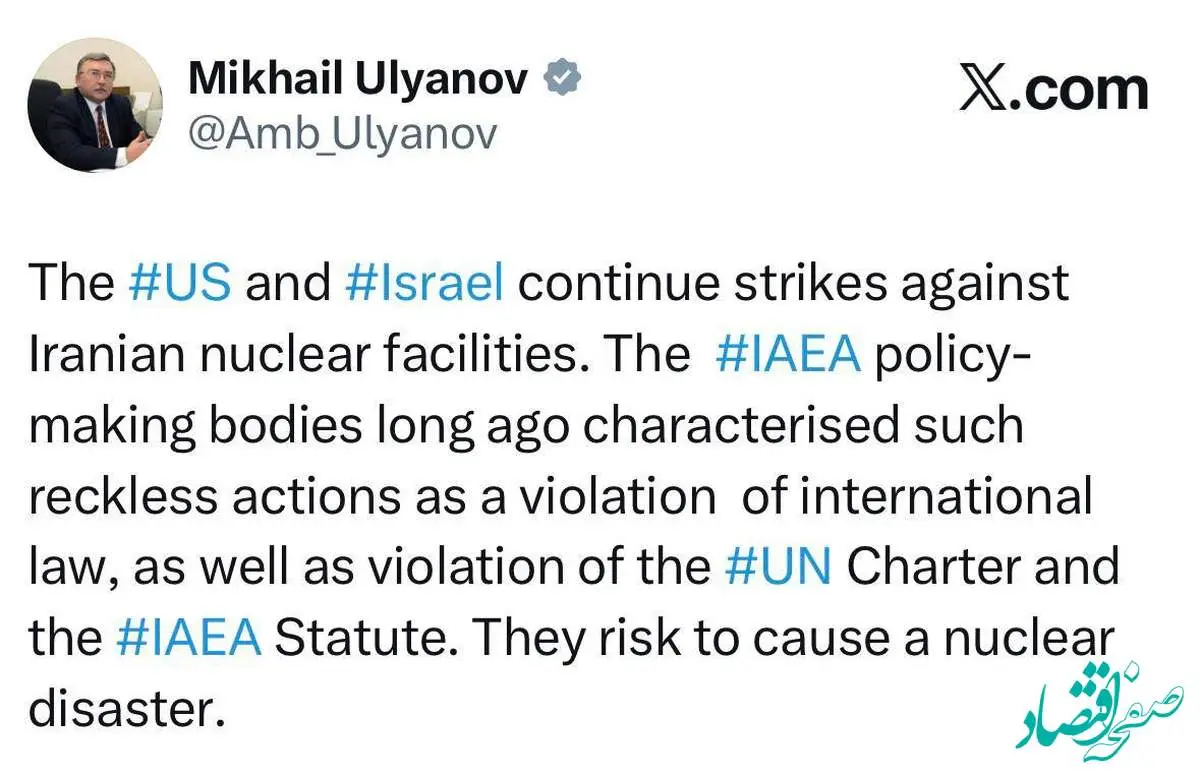Open the #IAEA hashtag before "policy-"
This screenshot has height=777, width=1200.
789,355
